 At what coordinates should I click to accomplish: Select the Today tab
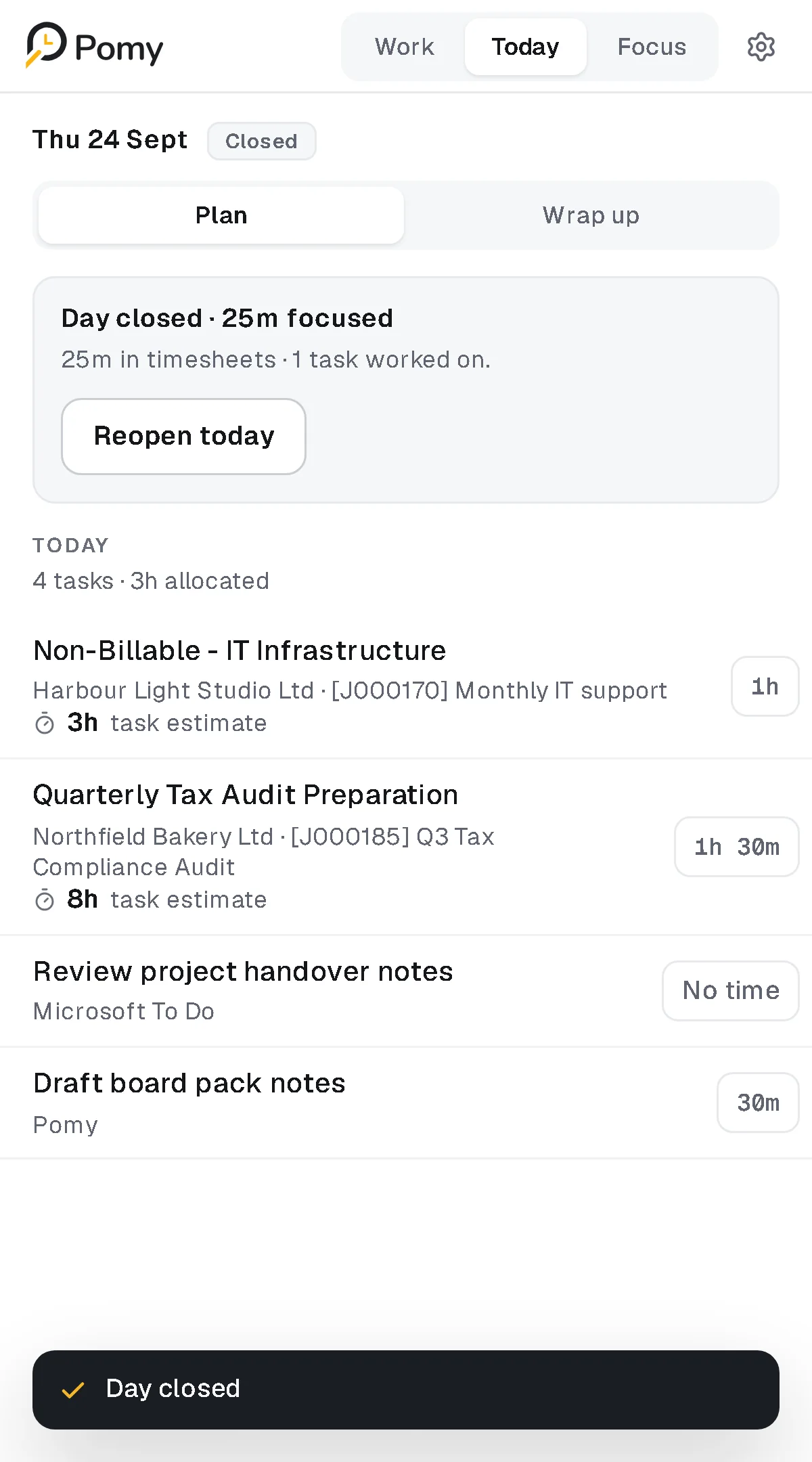(526, 47)
